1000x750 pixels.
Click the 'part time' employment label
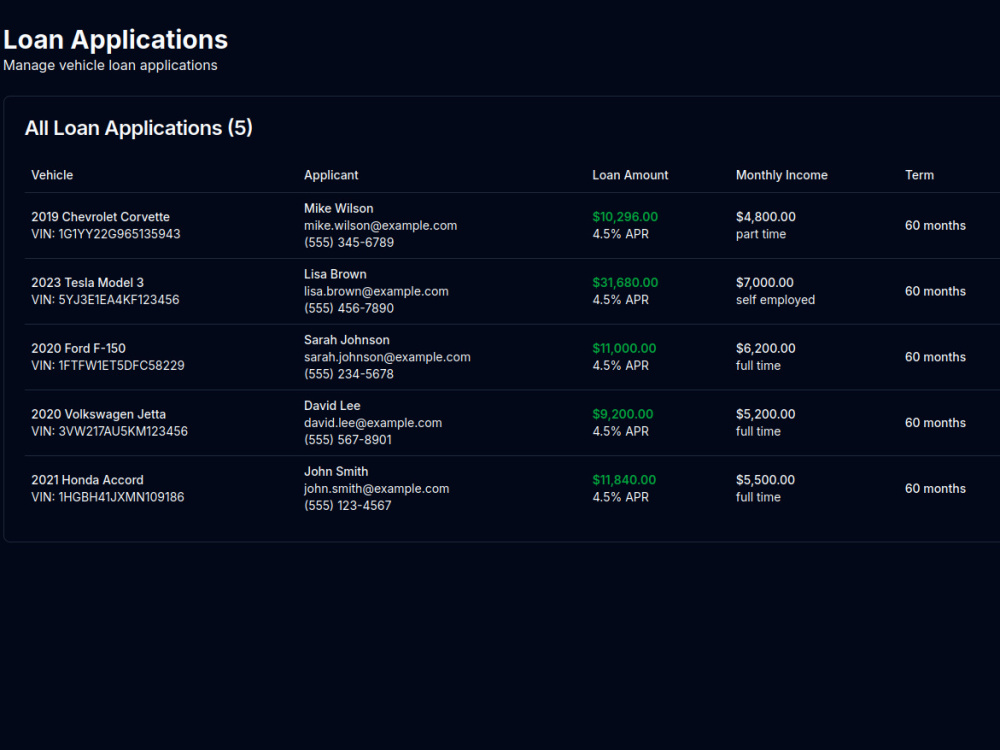761,234
